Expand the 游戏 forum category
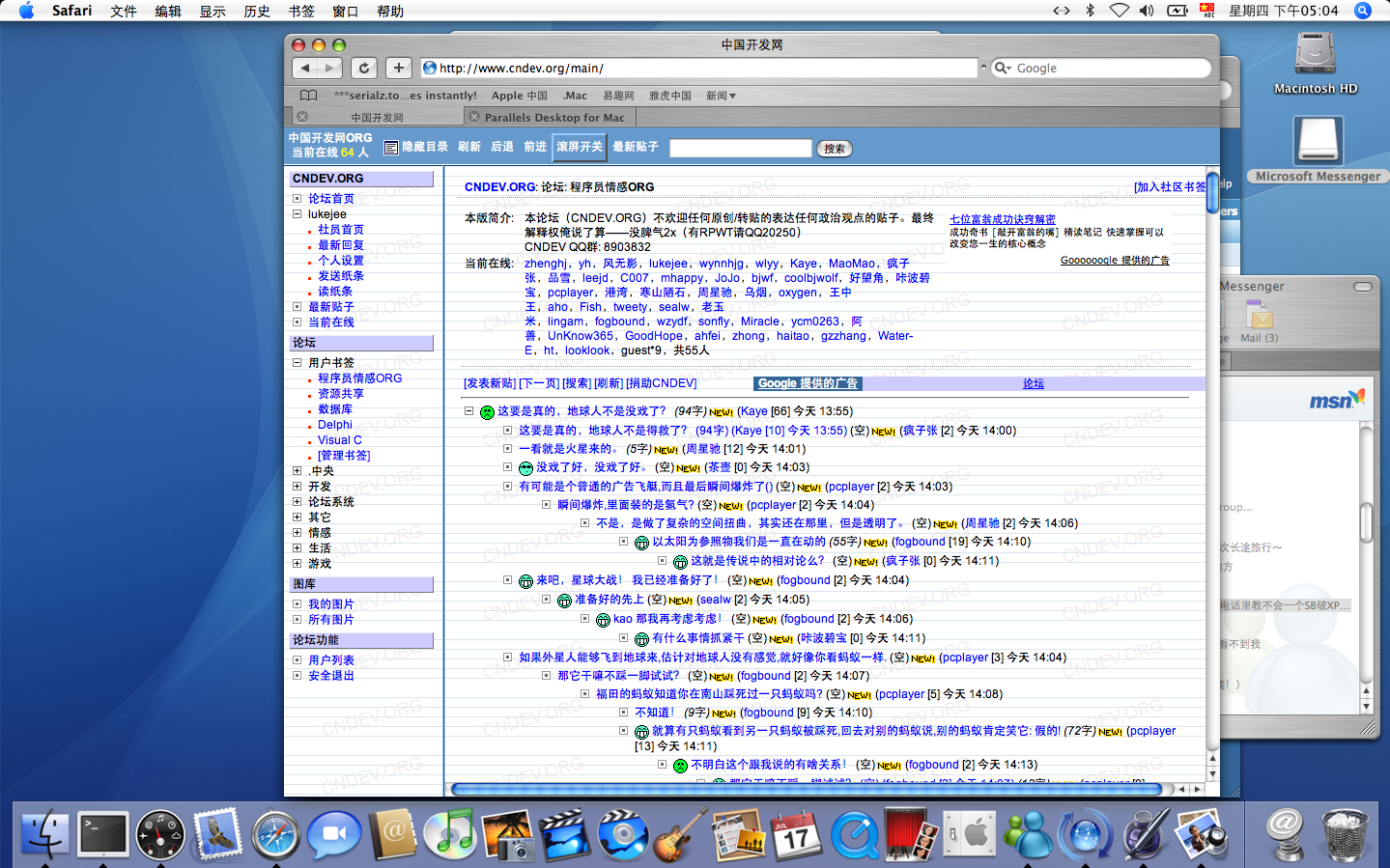 pyautogui.click(x=298, y=564)
